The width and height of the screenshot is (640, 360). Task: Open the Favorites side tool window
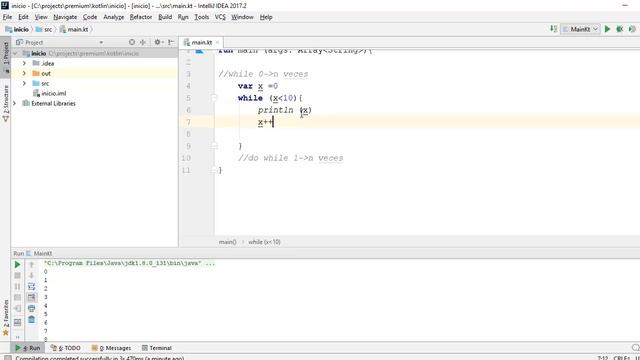click(x=6, y=312)
